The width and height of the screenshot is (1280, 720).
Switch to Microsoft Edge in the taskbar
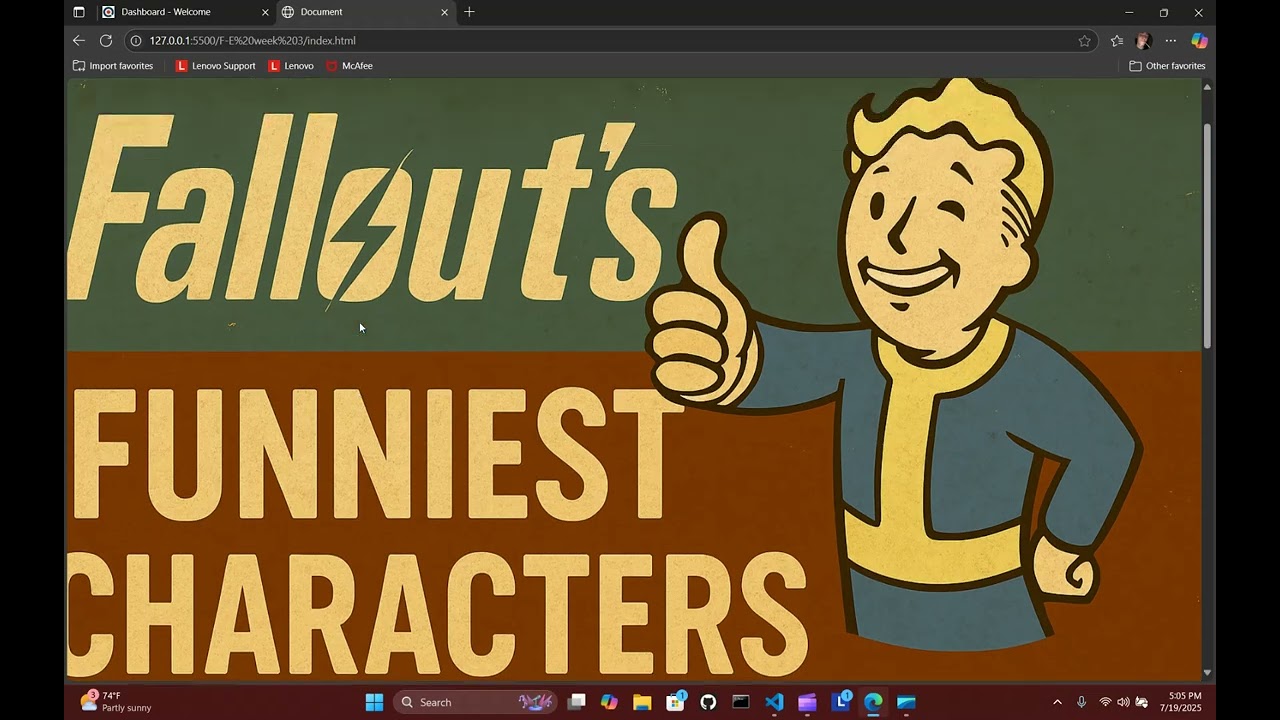[873, 702]
